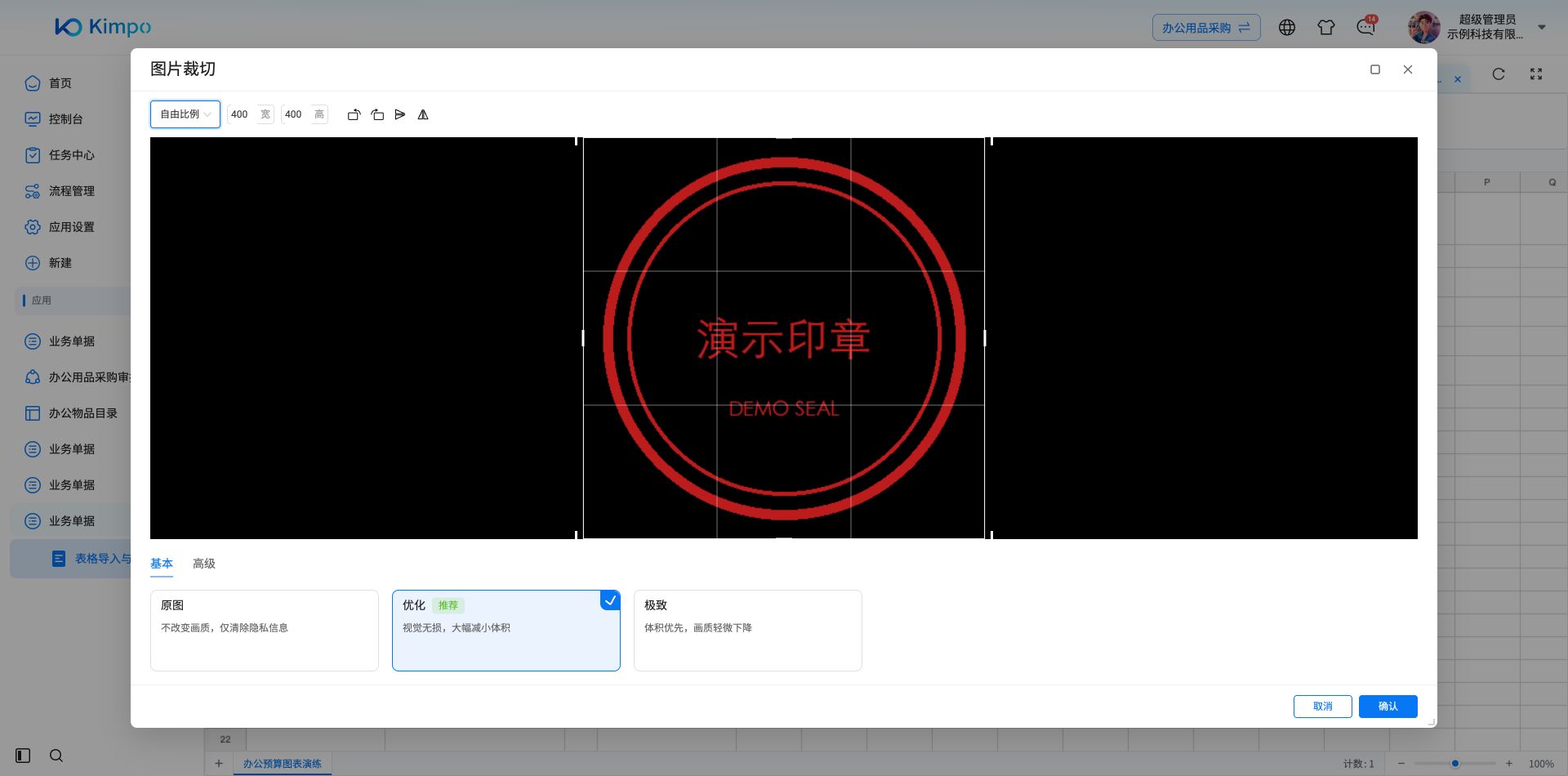Open the 自由比例 aspect ratio dropdown
Image resolution: width=1568 pixels, height=776 pixels.
pos(185,114)
